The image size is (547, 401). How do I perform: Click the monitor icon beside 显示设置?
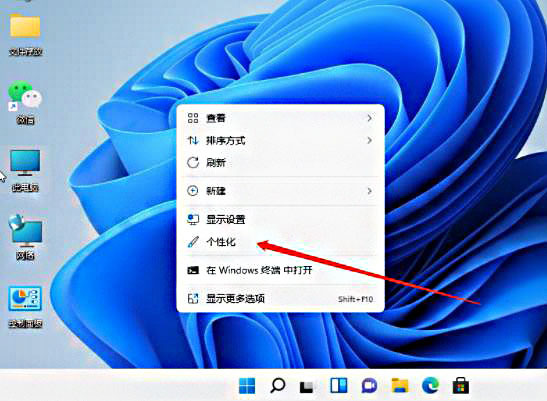(x=193, y=220)
